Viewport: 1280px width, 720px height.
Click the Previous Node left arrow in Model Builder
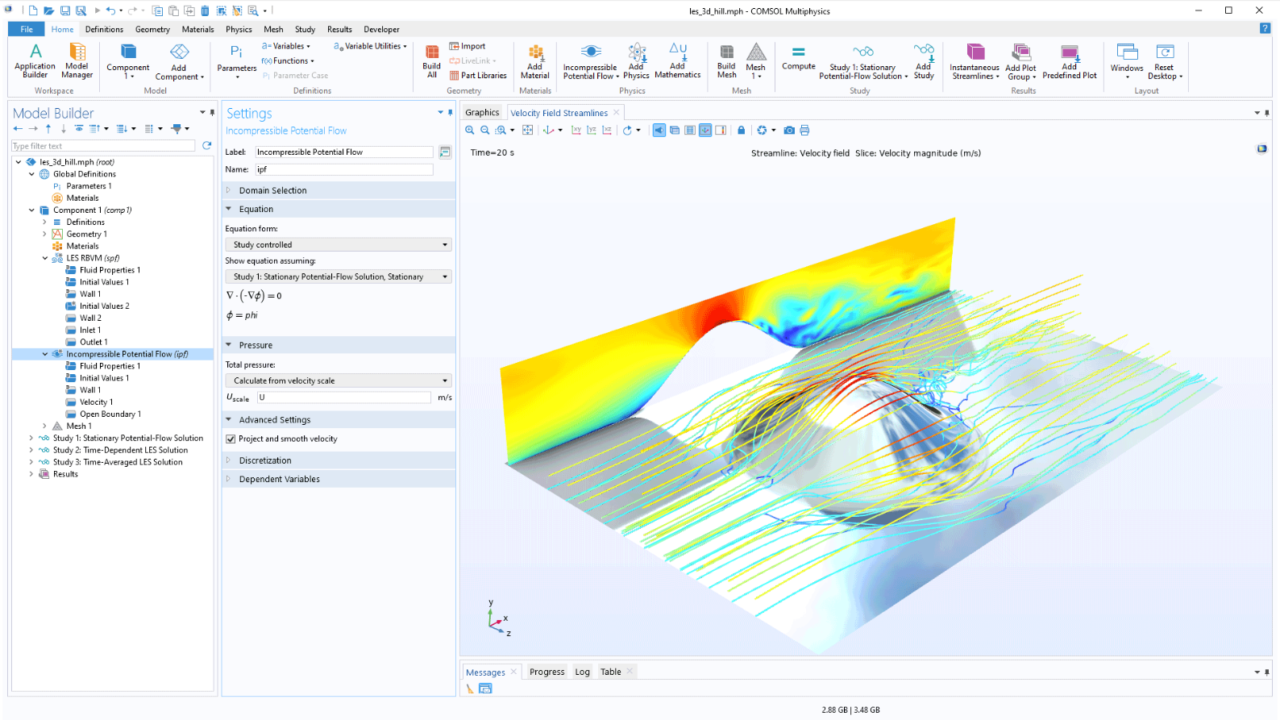click(x=18, y=129)
